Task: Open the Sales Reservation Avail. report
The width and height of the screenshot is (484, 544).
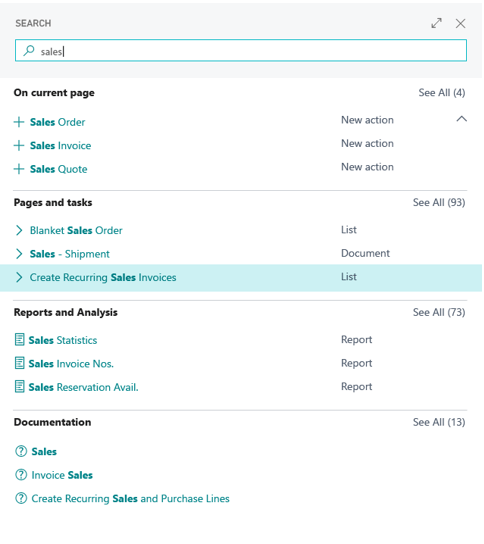Action: click(84, 388)
